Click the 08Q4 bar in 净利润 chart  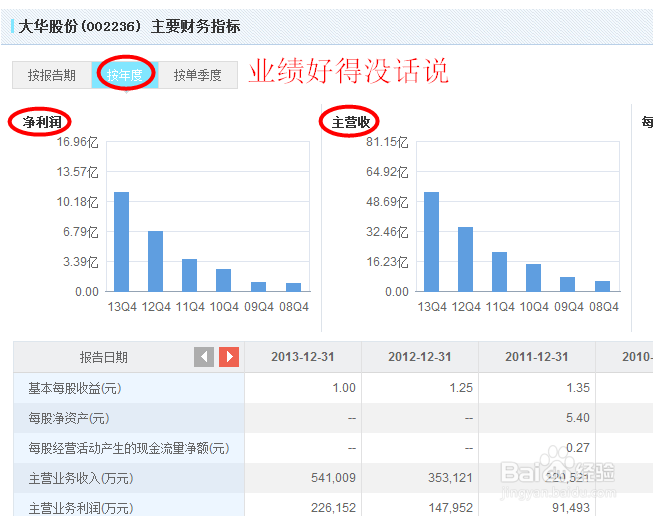point(293,287)
